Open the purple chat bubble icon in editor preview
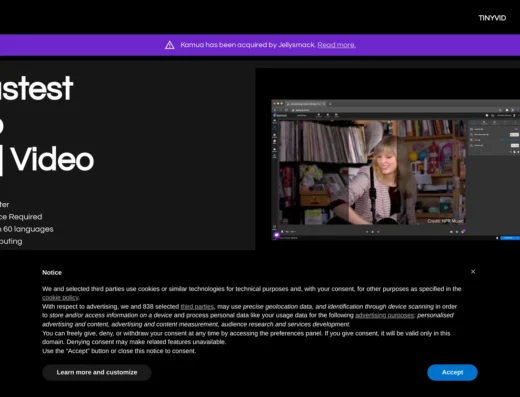The height and width of the screenshot is (397, 520). (277, 235)
